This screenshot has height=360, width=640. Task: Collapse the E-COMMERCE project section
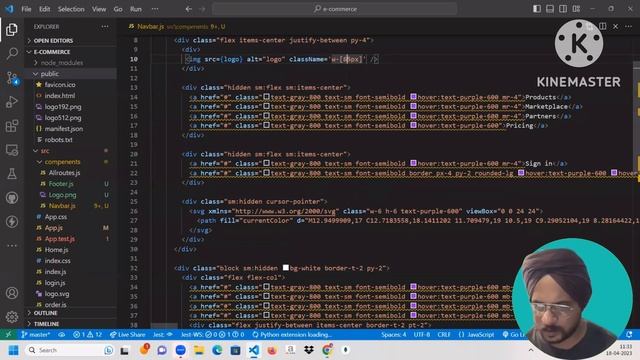(51, 52)
